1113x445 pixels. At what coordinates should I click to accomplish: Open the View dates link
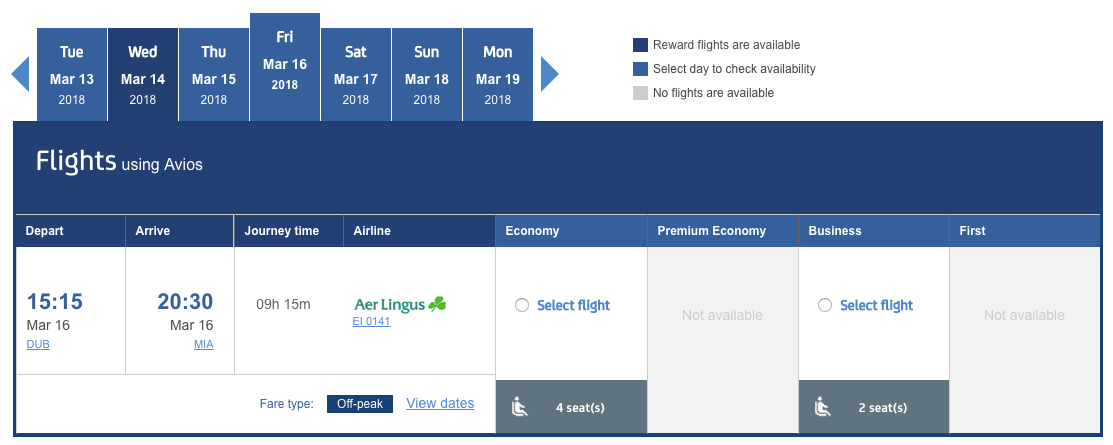point(440,404)
